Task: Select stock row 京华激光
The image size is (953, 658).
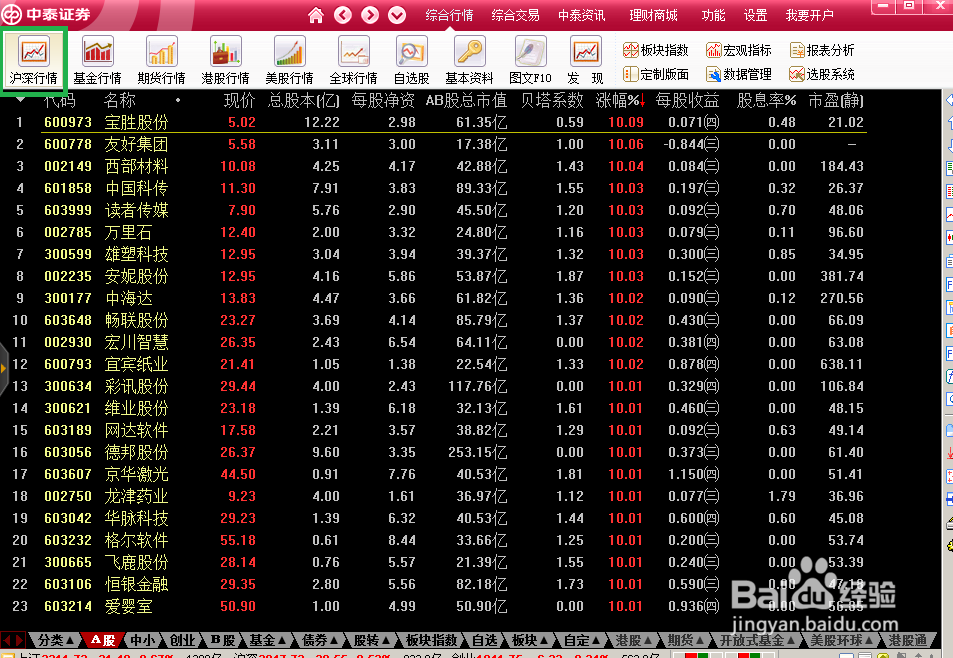Action: 441,475
